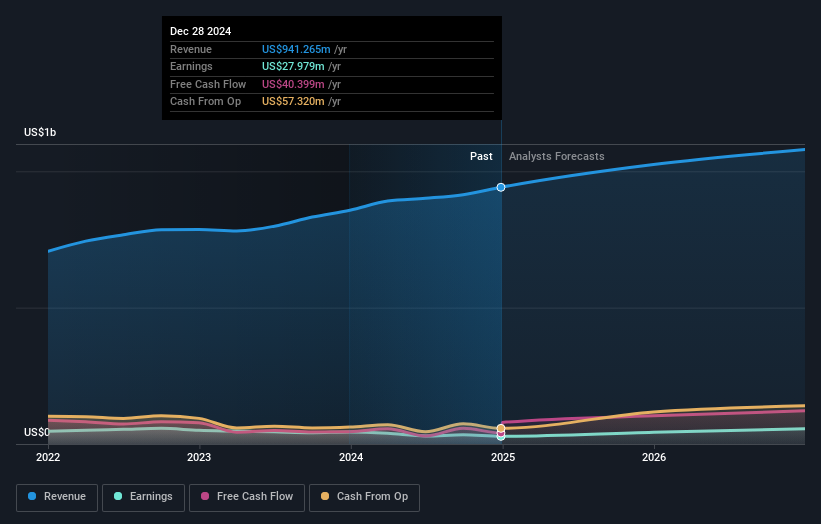This screenshot has height=524, width=821.
Task: Click the Revenue row label in tooltip
Action: (x=191, y=49)
